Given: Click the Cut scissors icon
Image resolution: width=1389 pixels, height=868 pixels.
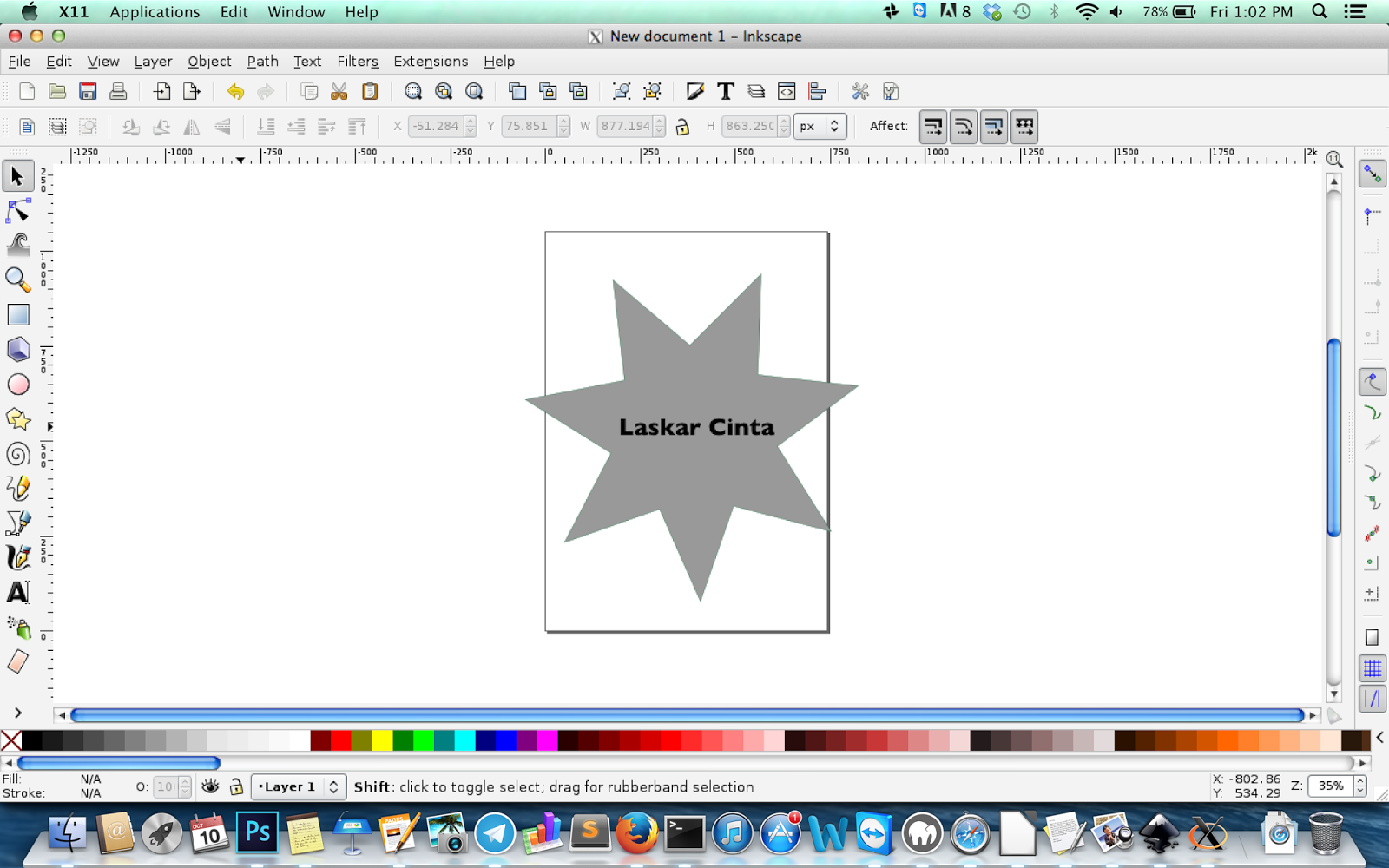Looking at the screenshot, I should (x=339, y=91).
